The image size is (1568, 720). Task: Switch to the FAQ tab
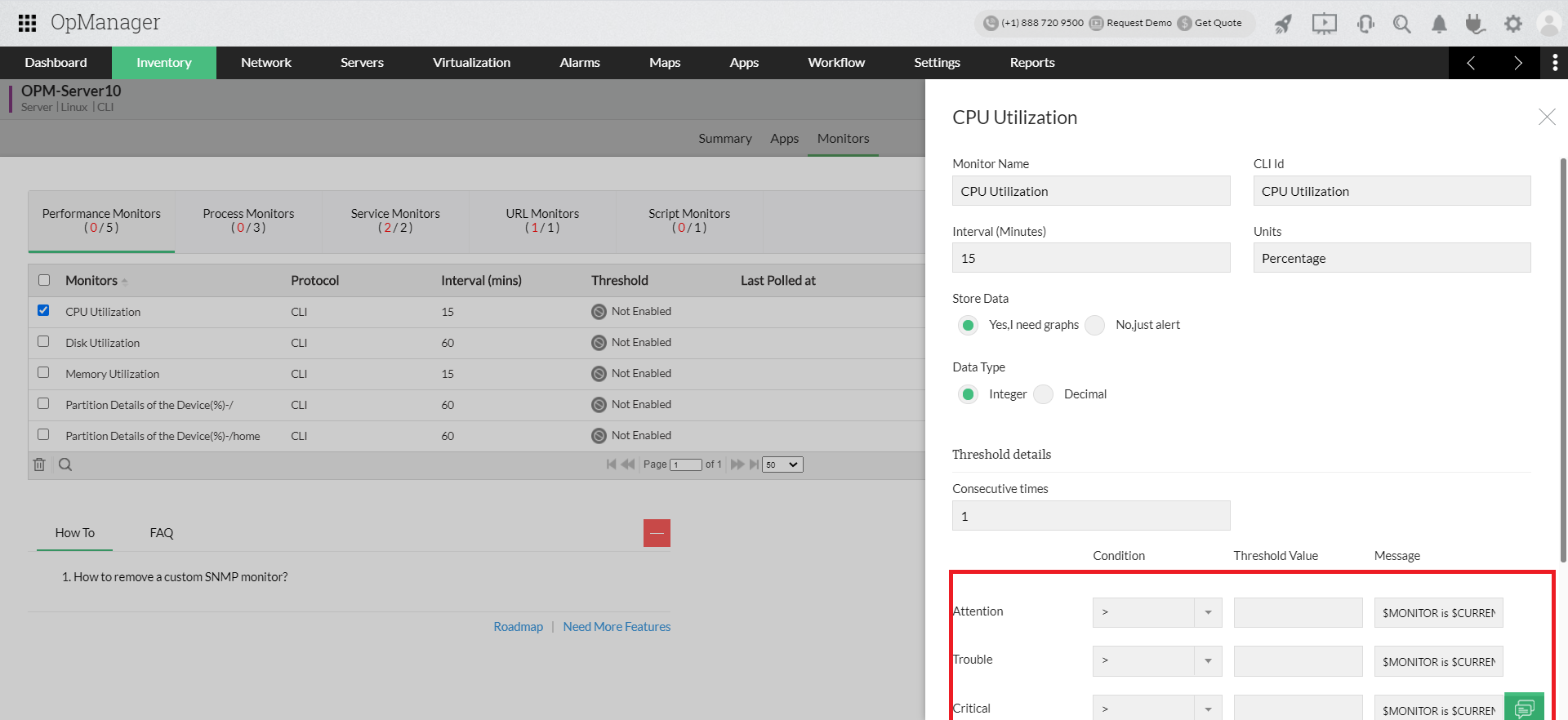point(162,533)
